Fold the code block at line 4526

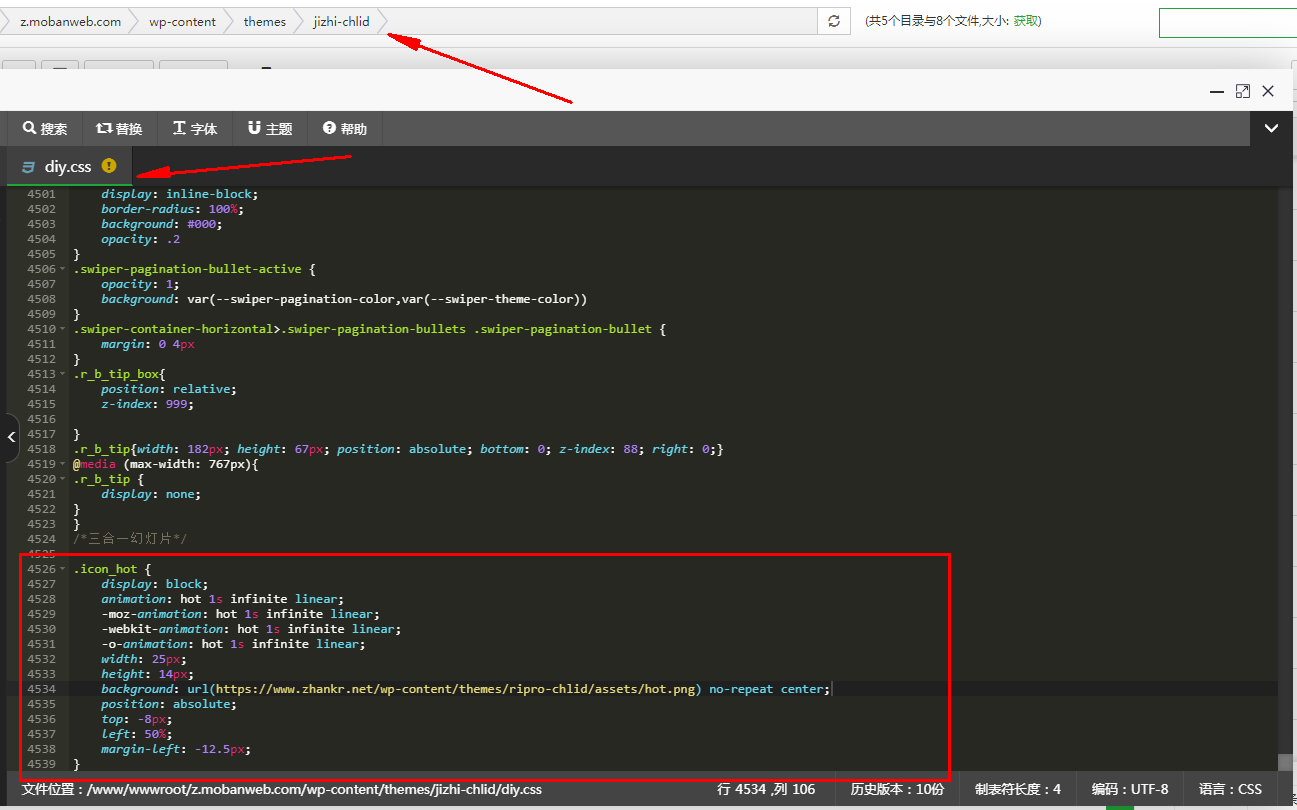click(63, 569)
